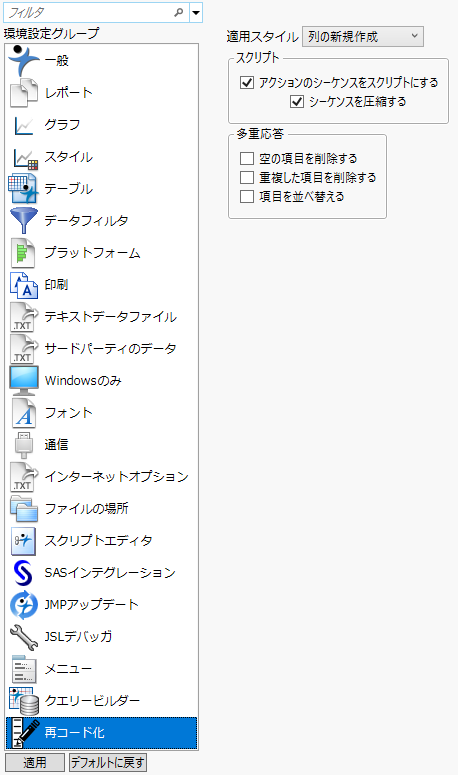The width and height of the screenshot is (458, 775).
Task: Select the 印刷 group label
Action: coord(56,285)
